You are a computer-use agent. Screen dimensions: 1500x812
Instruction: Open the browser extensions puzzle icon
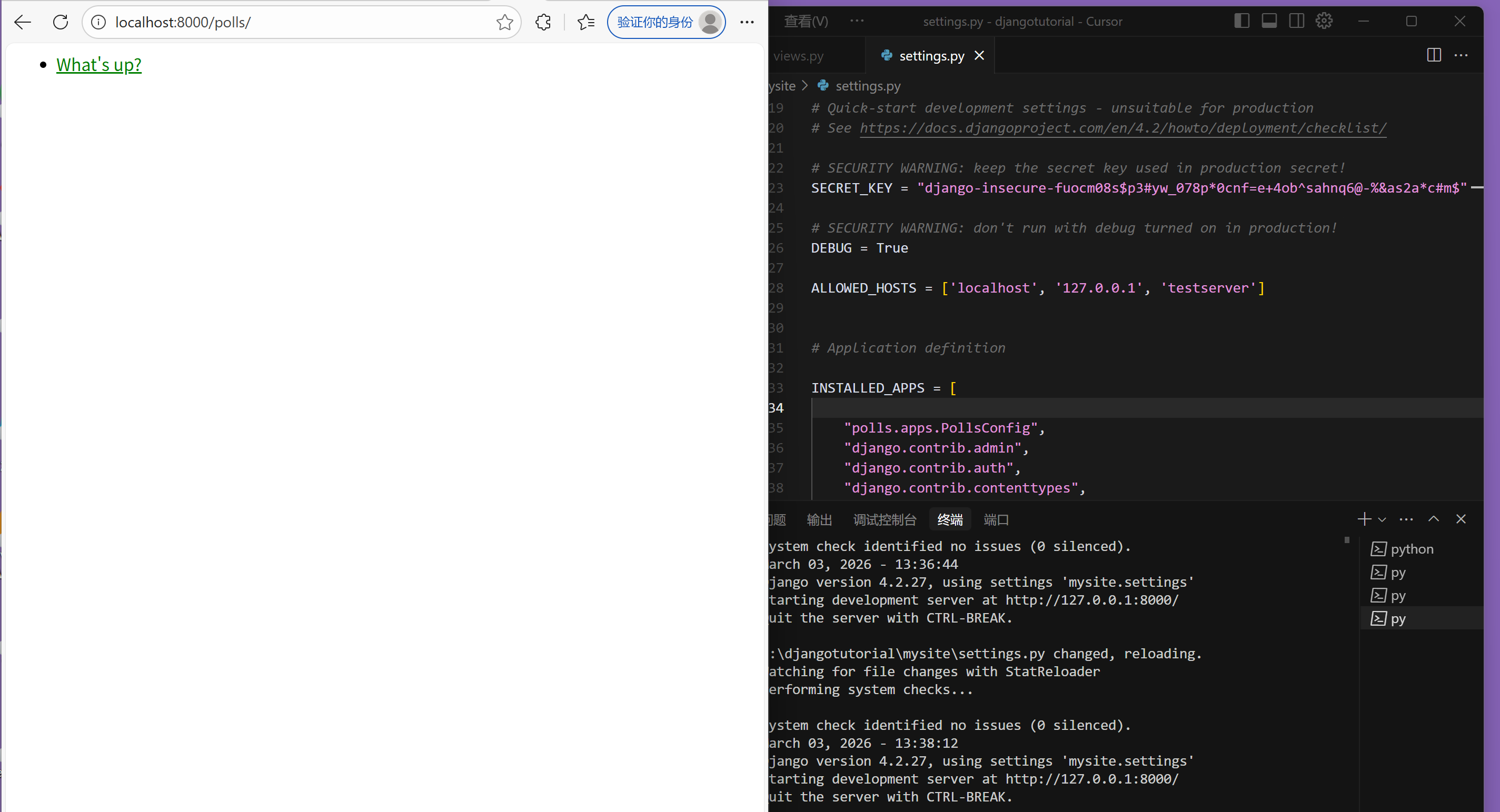543,22
